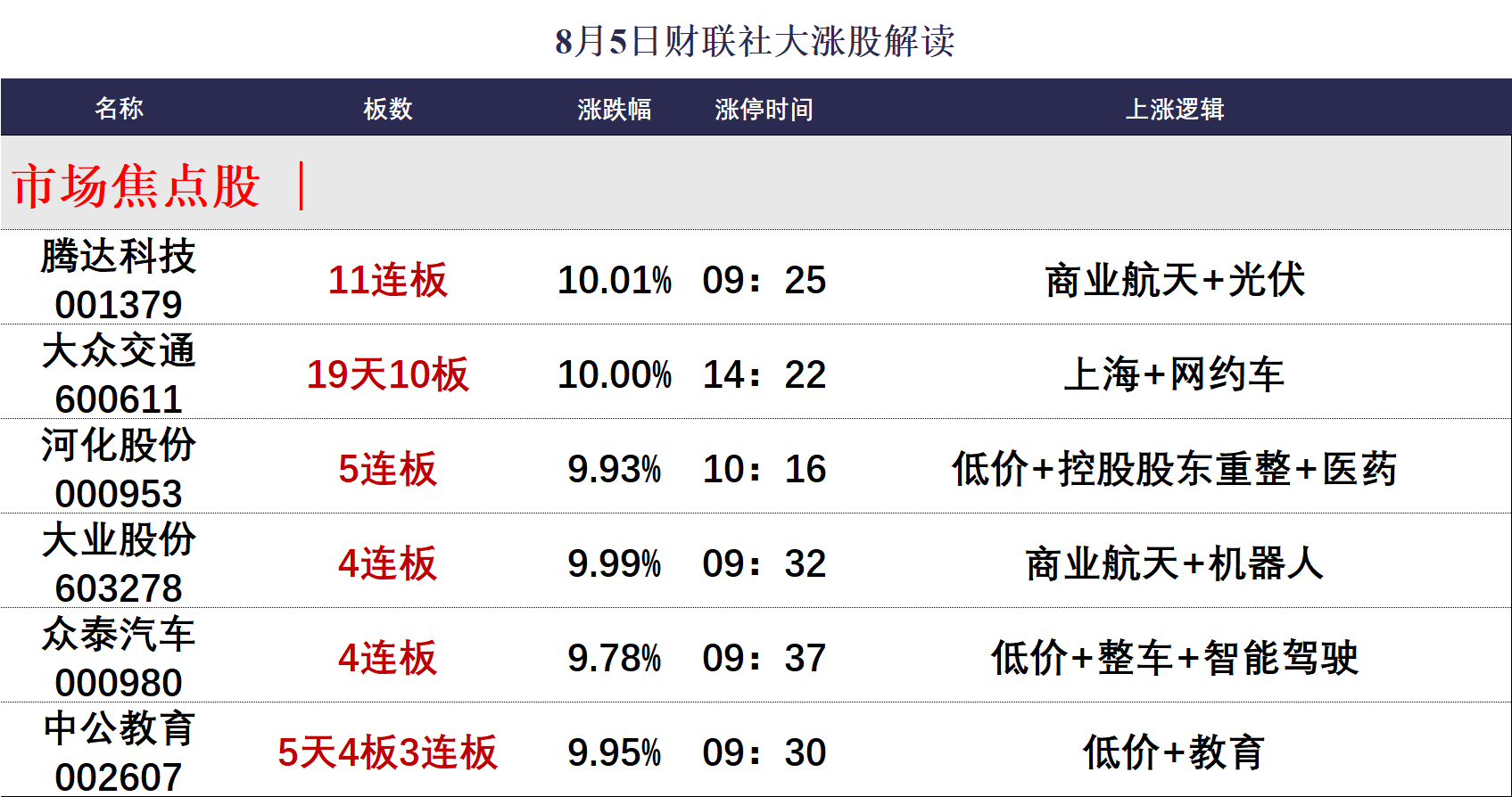The image size is (1512, 797).
Task: Select the 名称 column header
Action: pyautogui.click(x=119, y=109)
